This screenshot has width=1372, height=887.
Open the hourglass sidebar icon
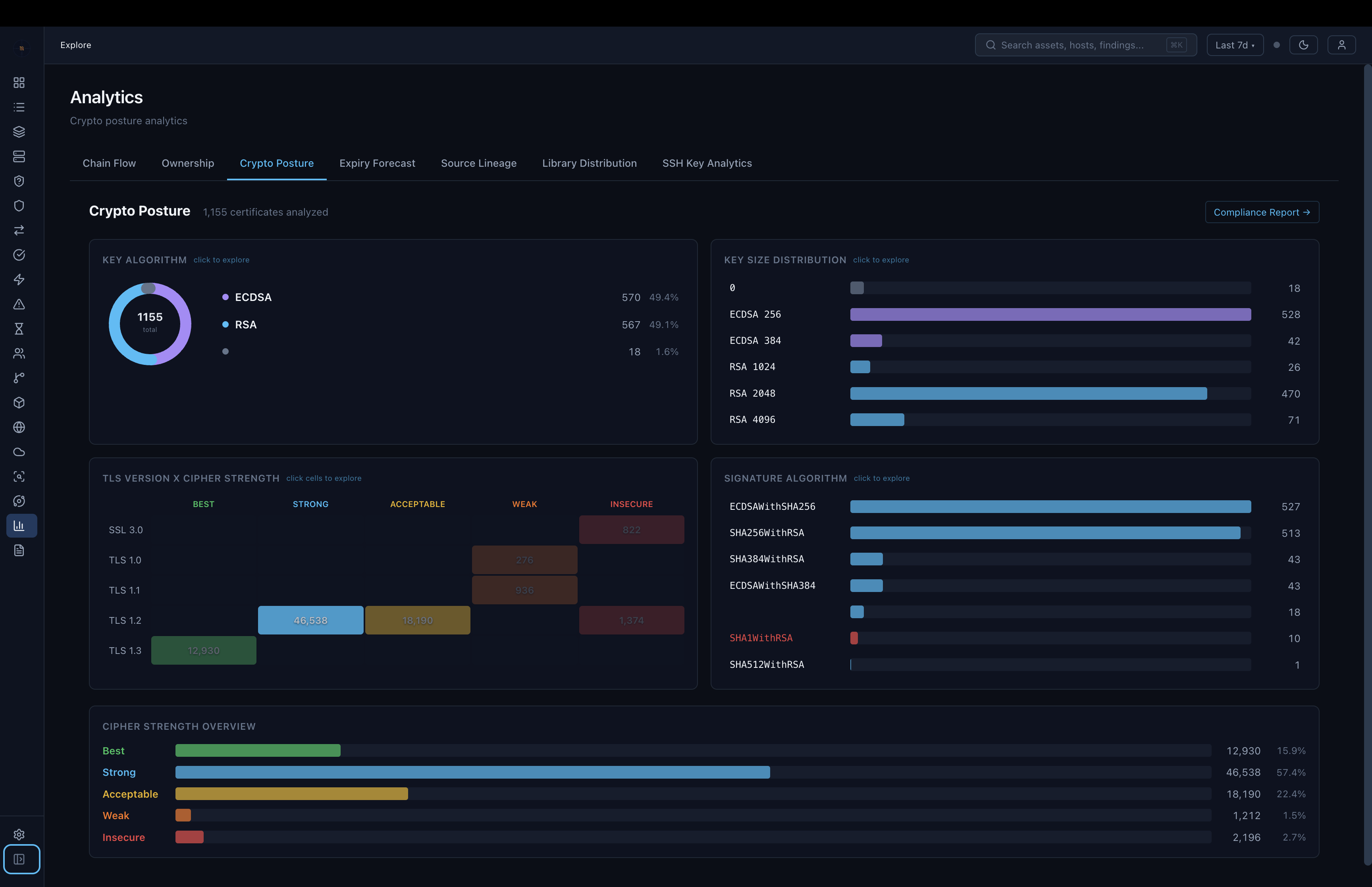click(19, 329)
